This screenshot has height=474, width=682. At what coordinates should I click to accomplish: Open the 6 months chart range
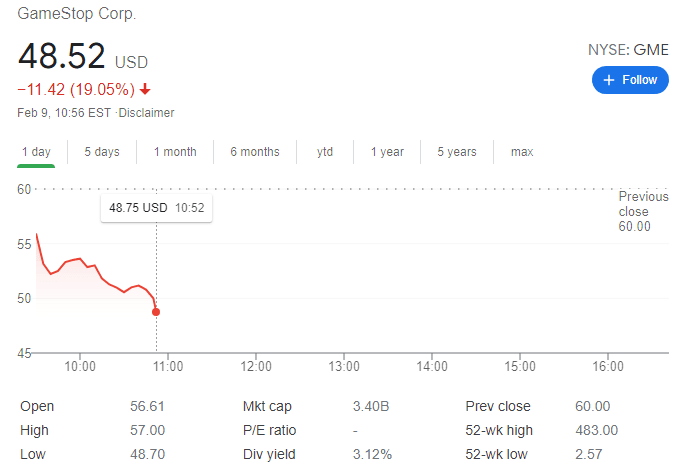click(255, 152)
